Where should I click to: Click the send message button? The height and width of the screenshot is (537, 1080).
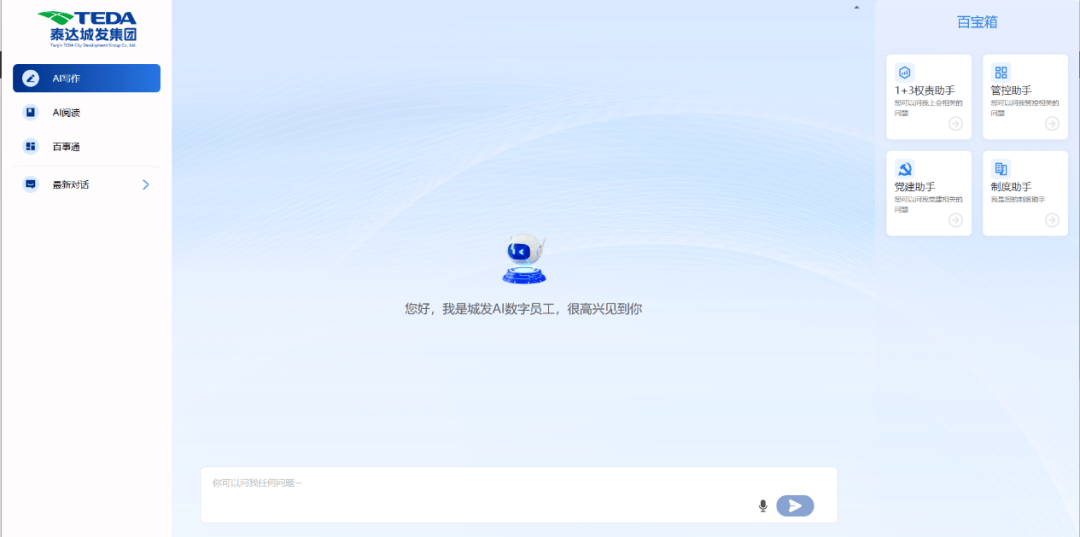pyautogui.click(x=795, y=506)
